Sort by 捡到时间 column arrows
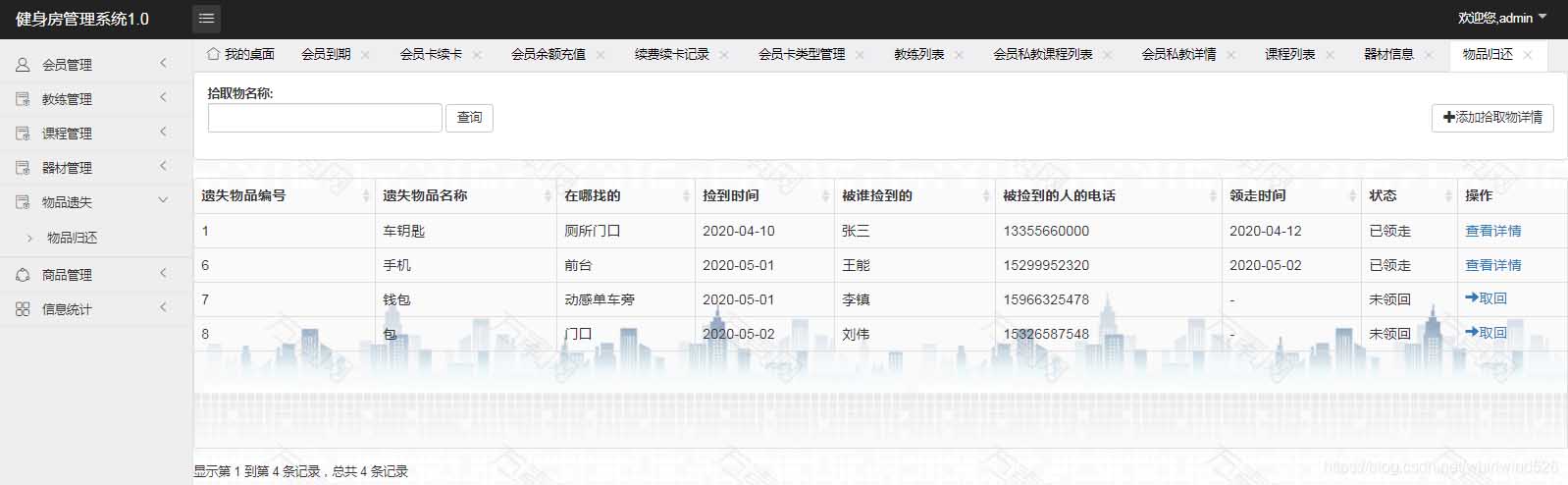 pos(825,196)
